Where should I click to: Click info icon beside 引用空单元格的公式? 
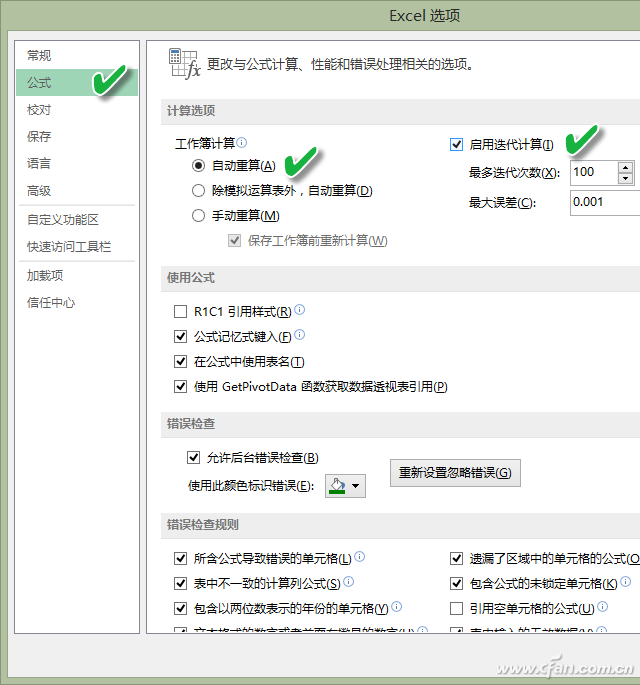coord(602,606)
